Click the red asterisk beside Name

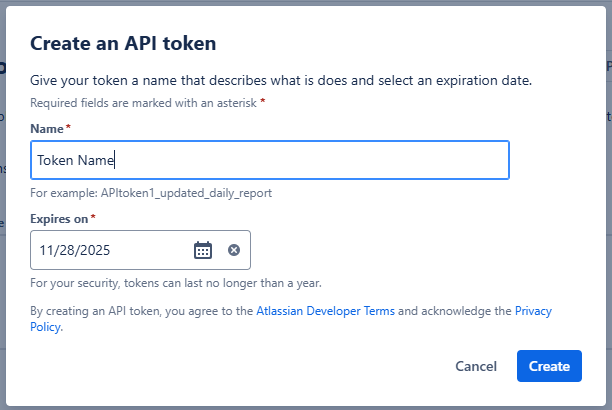[x=69, y=129]
